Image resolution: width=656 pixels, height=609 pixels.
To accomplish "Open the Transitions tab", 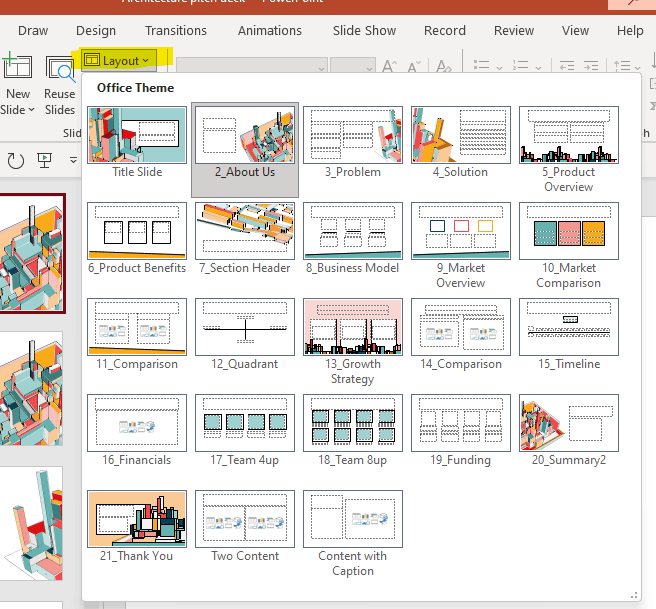I will point(176,31).
